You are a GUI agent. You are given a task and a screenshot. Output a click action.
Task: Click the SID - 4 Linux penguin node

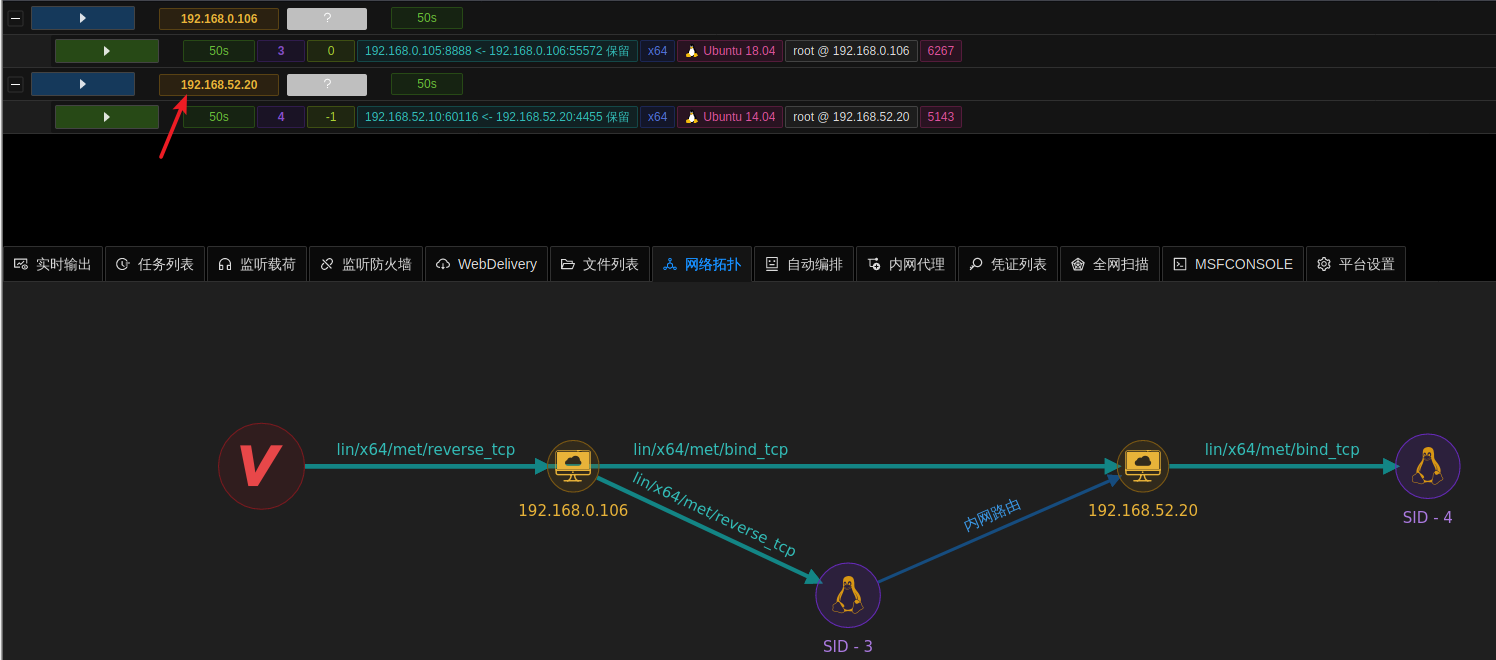[1427, 466]
